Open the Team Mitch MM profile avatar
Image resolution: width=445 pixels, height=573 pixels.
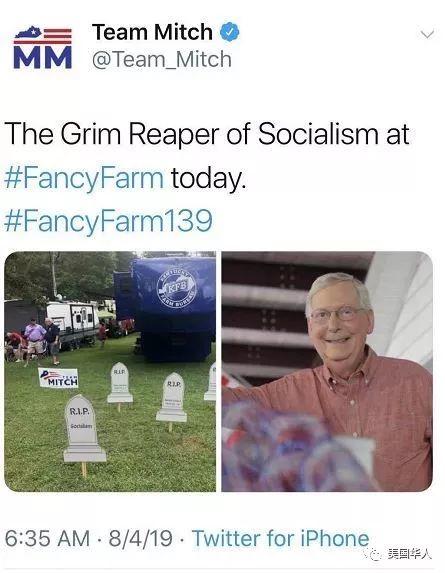pyautogui.click(x=43, y=48)
